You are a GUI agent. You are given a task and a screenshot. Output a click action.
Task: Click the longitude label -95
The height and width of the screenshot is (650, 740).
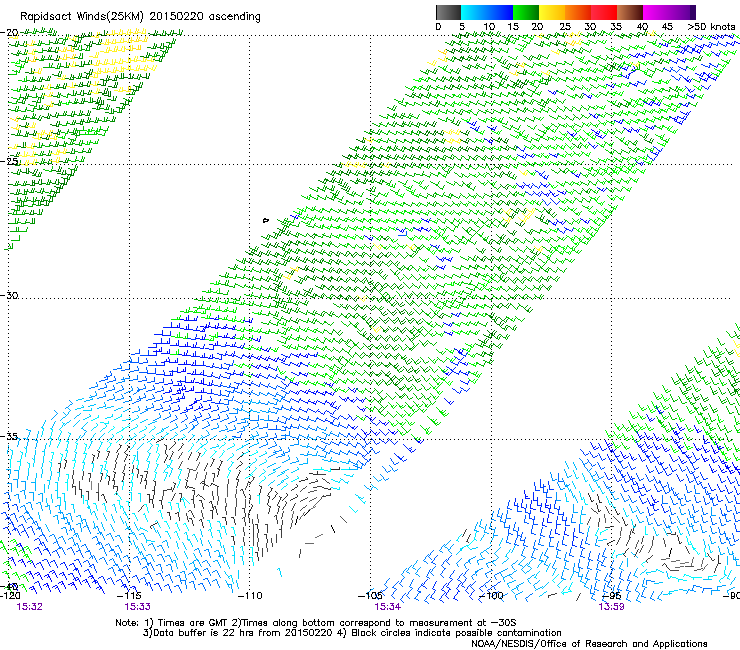click(x=612, y=596)
